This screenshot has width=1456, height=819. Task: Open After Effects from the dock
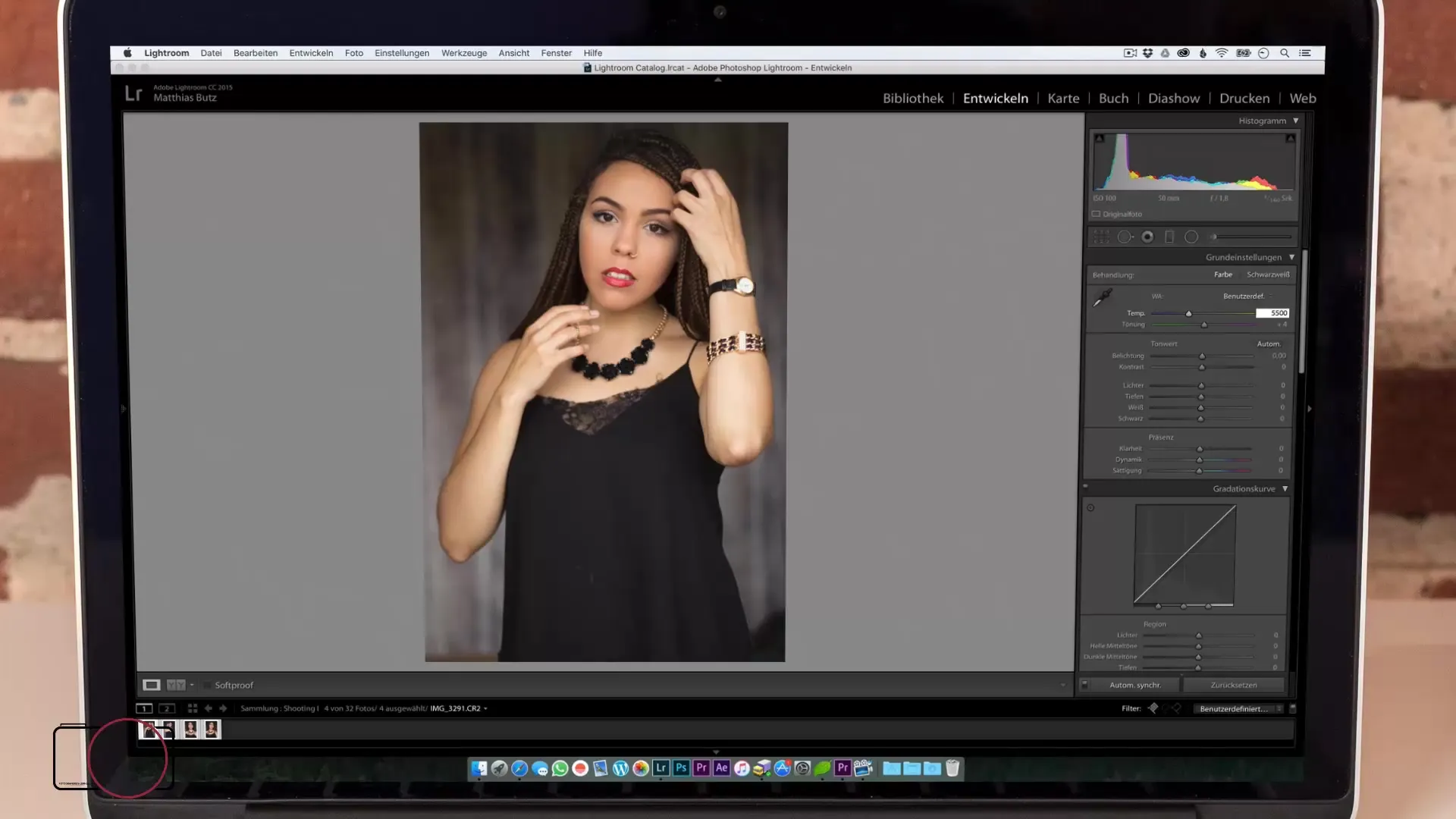[721, 768]
